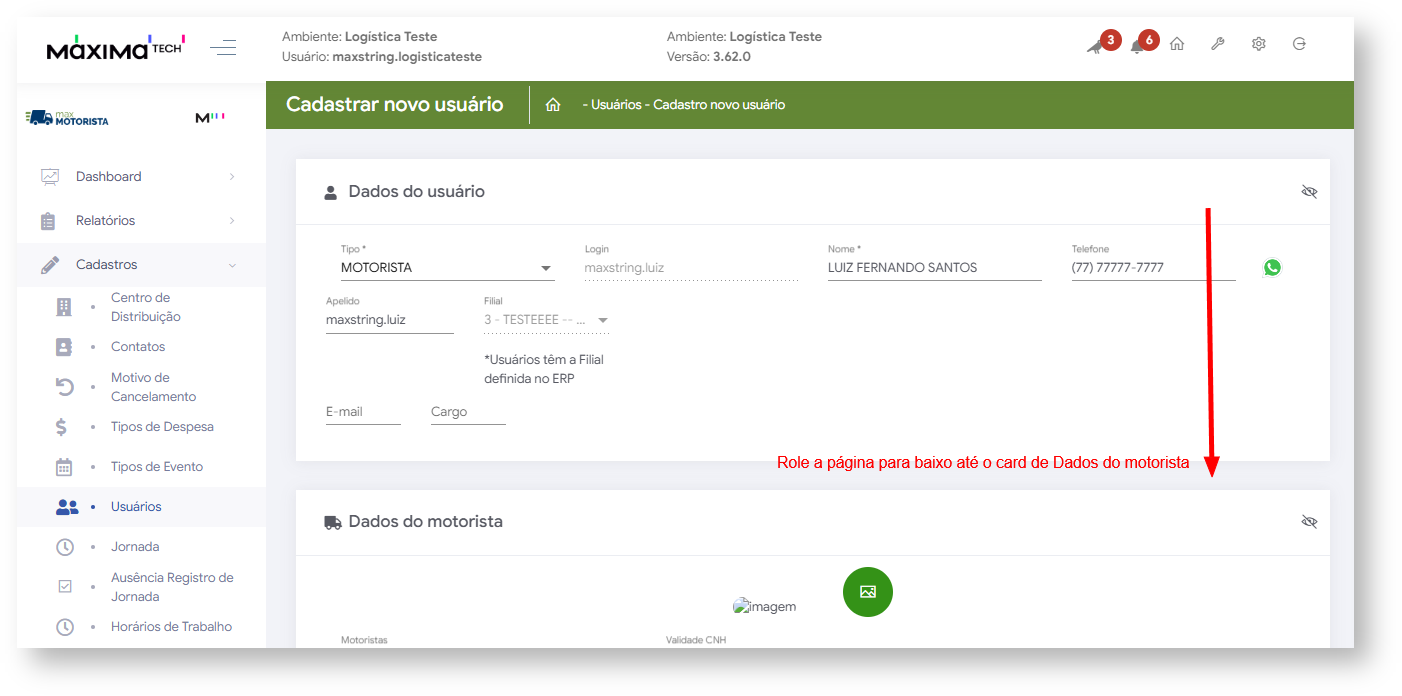Viewport: 1402px width, 696px height.
Task: Click the Nome field LUIZ FERNANDO SANTOS
Action: pyautogui.click(x=935, y=268)
